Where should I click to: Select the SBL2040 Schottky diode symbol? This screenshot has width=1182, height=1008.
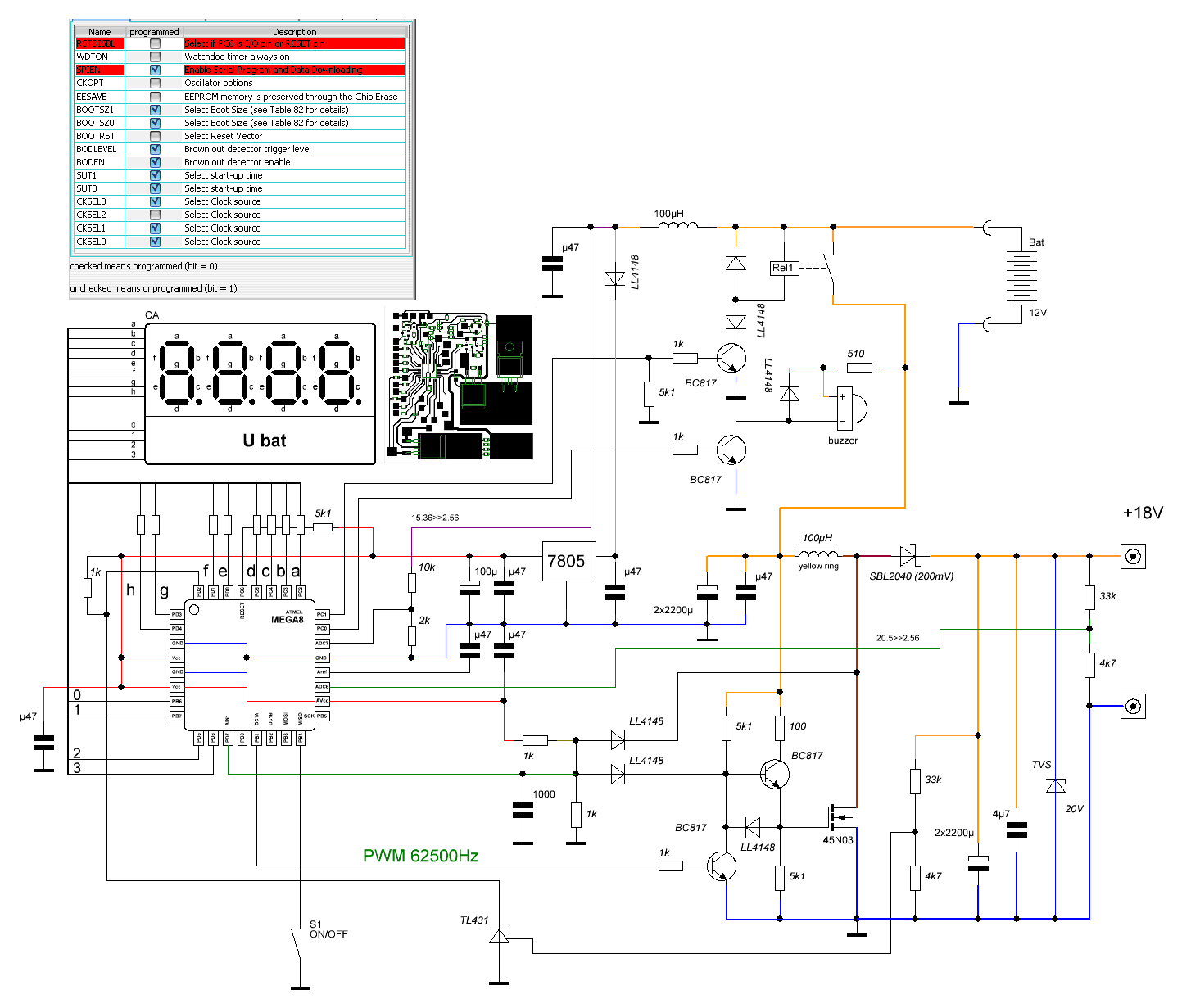[x=909, y=556]
